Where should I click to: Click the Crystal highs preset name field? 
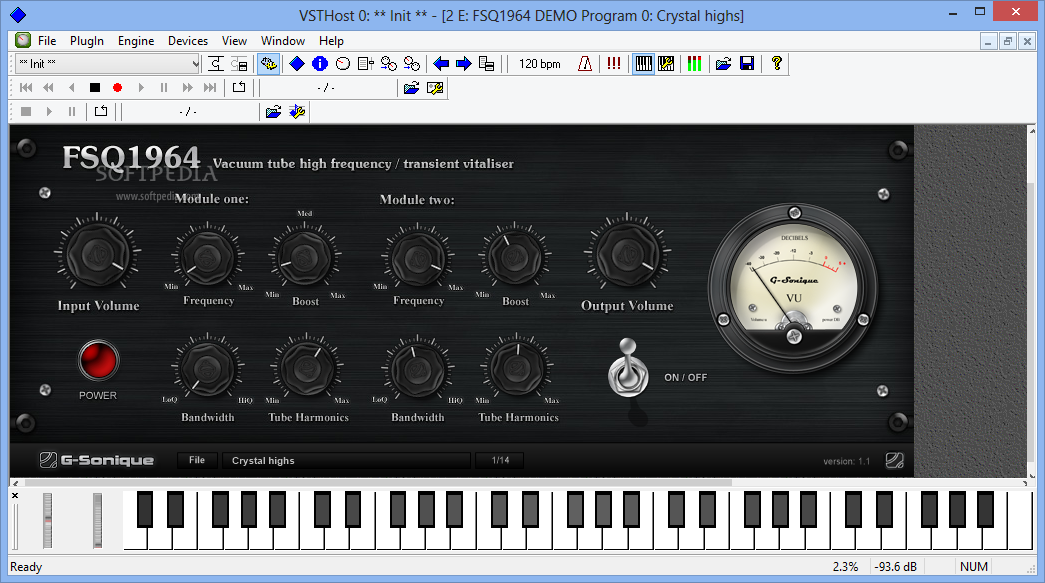tap(347, 460)
